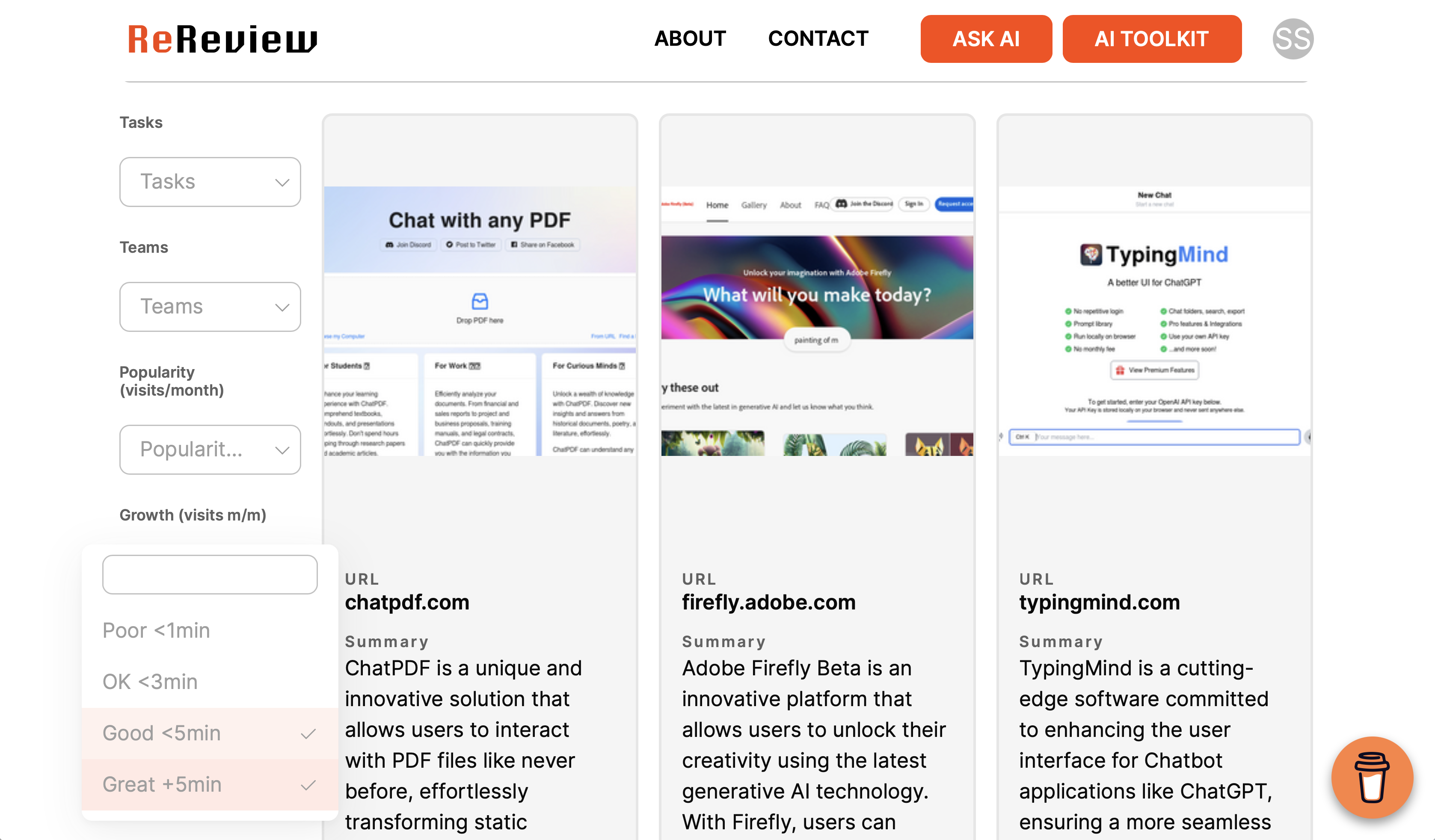Click the Tasks filter heading
Image resolution: width=1435 pixels, height=840 pixels.
[x=141, y=122]
